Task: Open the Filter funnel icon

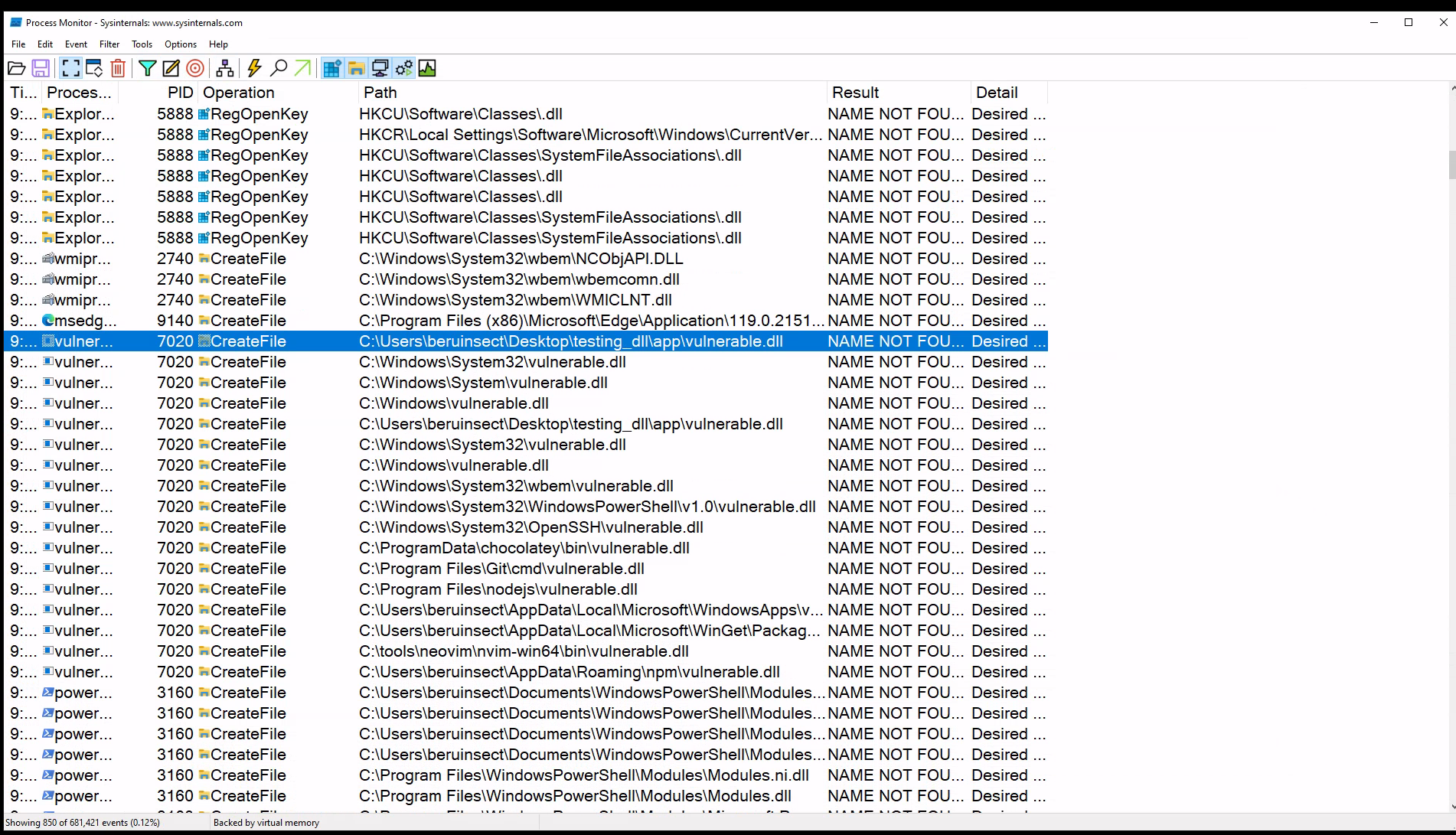Action: coord(147,69)
